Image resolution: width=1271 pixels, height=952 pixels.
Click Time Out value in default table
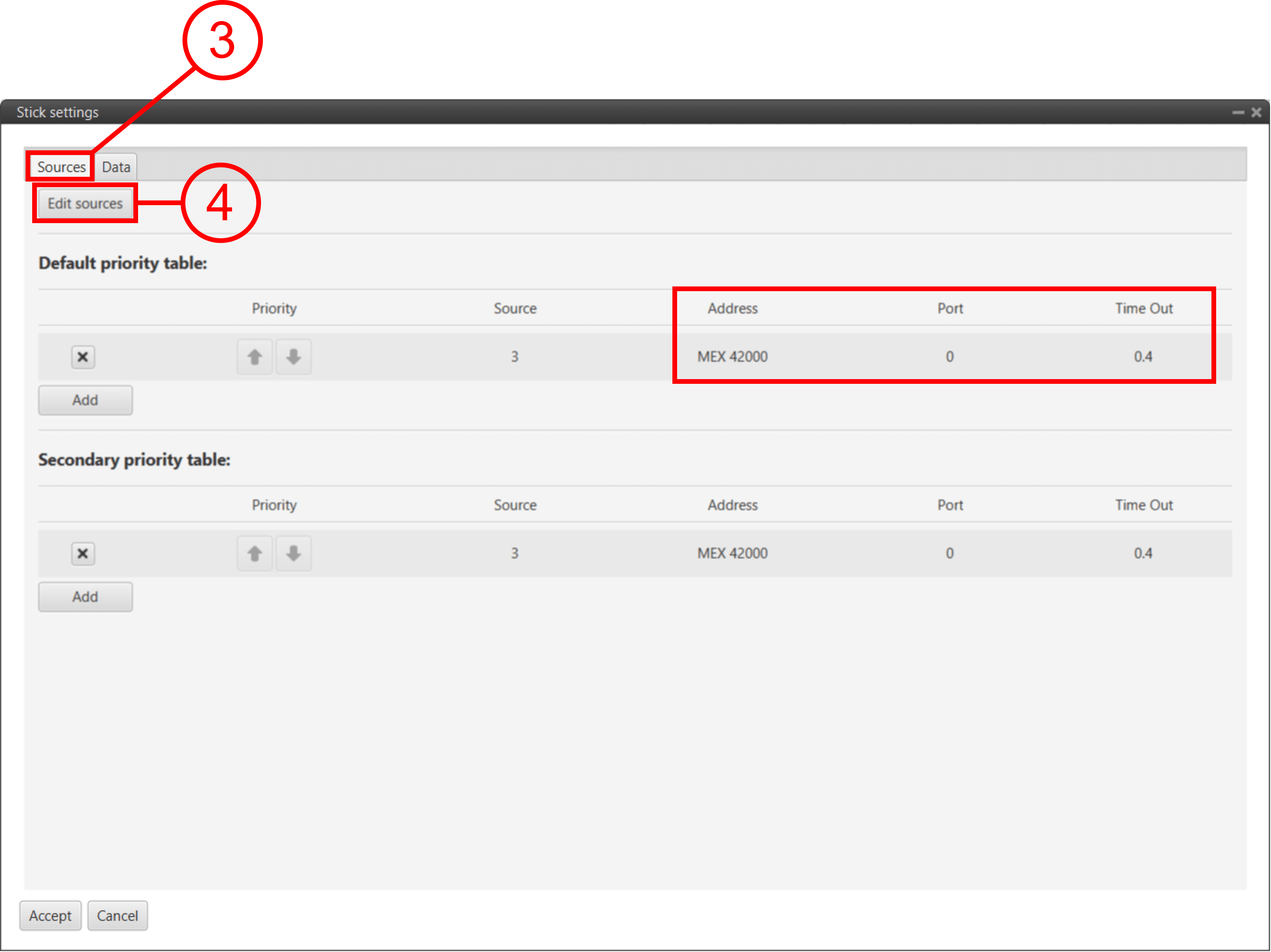[x=1142, y=357]
